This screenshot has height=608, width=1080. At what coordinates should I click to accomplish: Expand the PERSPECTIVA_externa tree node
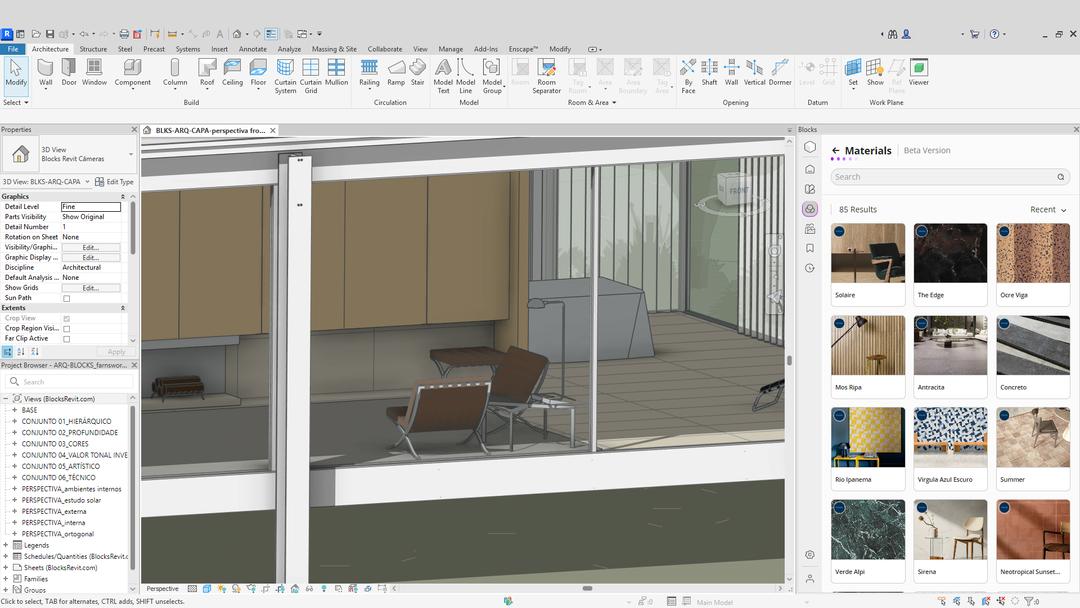(x=14, y=511)
